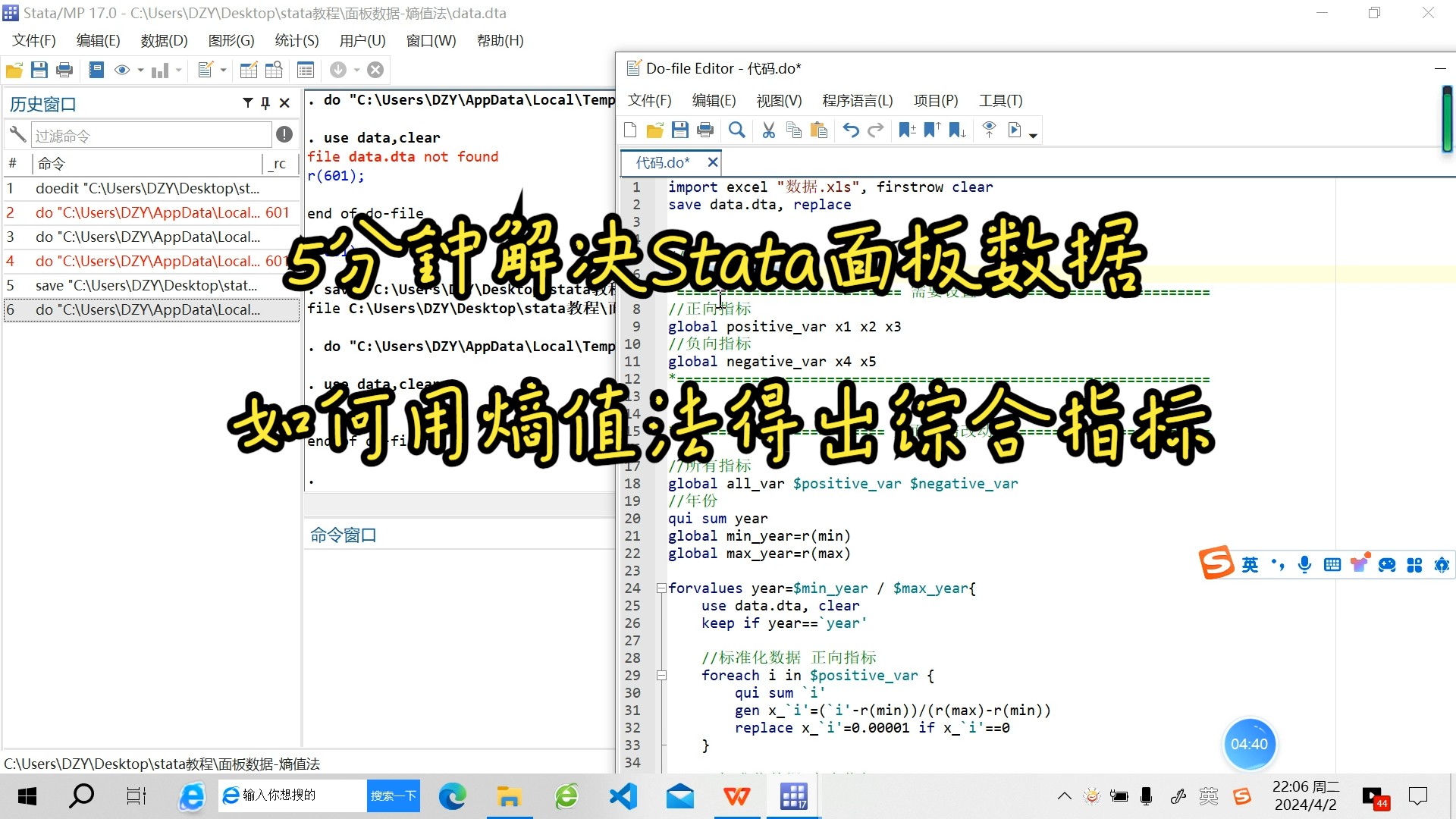Click Paste clipboard icon

click(x=819, y=130)
